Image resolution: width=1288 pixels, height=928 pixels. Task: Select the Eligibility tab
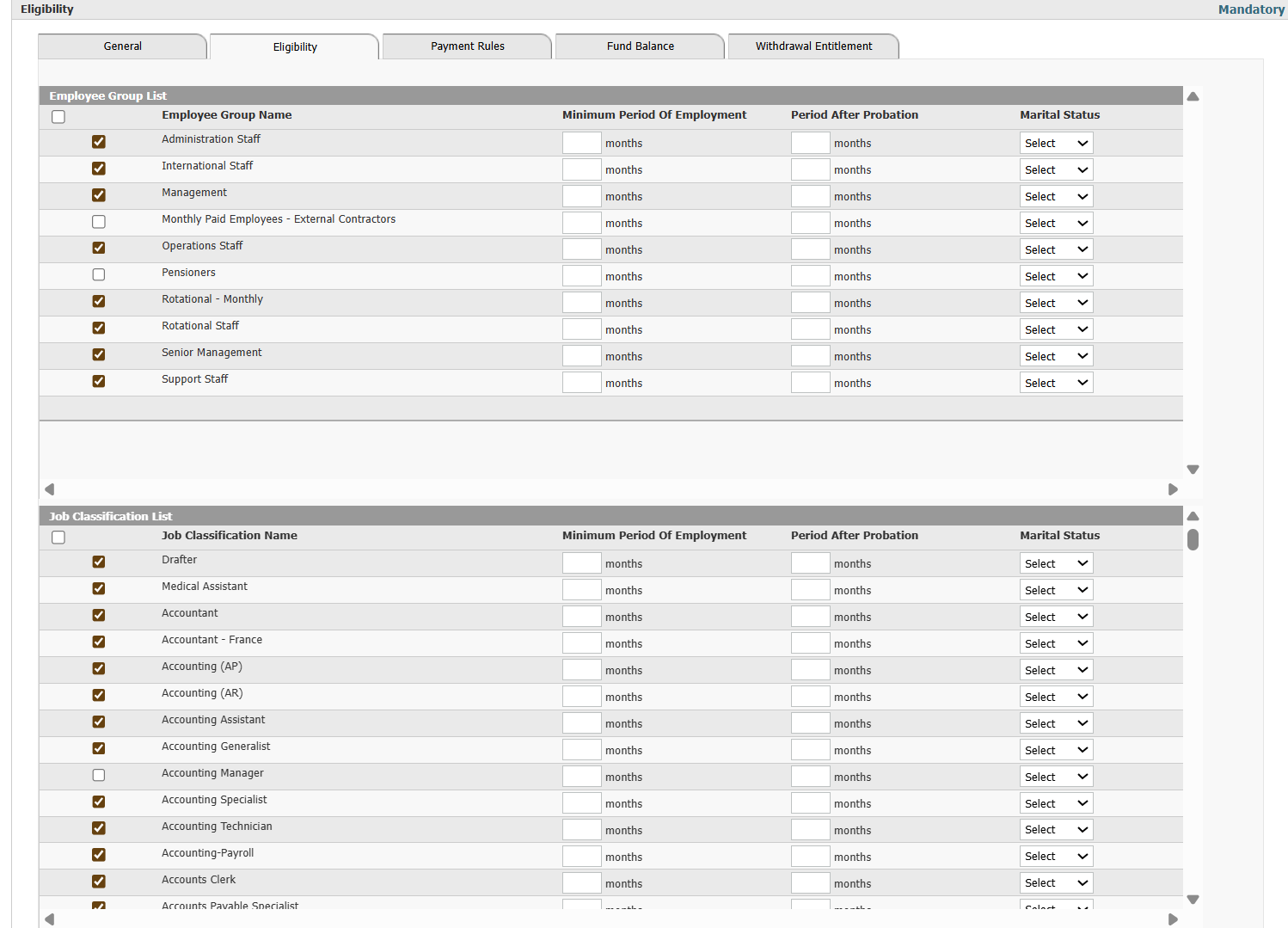click(295, 47)
